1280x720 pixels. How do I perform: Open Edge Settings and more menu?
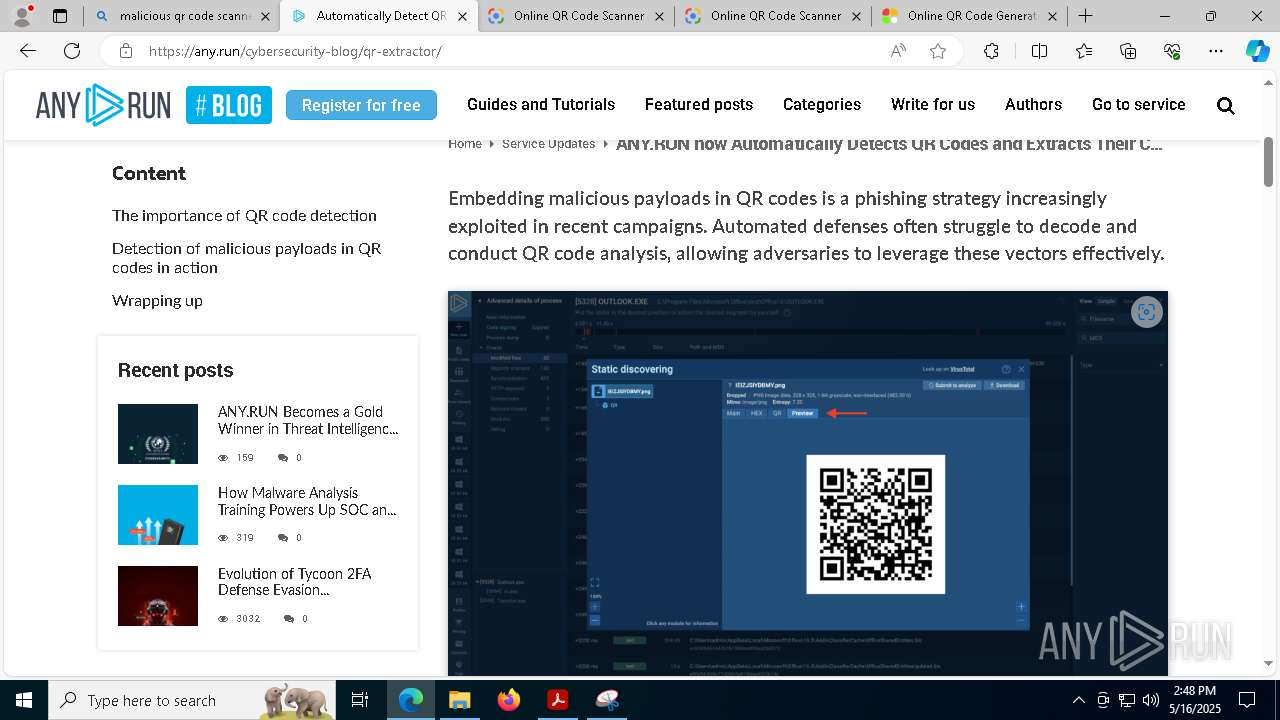point(1215,51)
